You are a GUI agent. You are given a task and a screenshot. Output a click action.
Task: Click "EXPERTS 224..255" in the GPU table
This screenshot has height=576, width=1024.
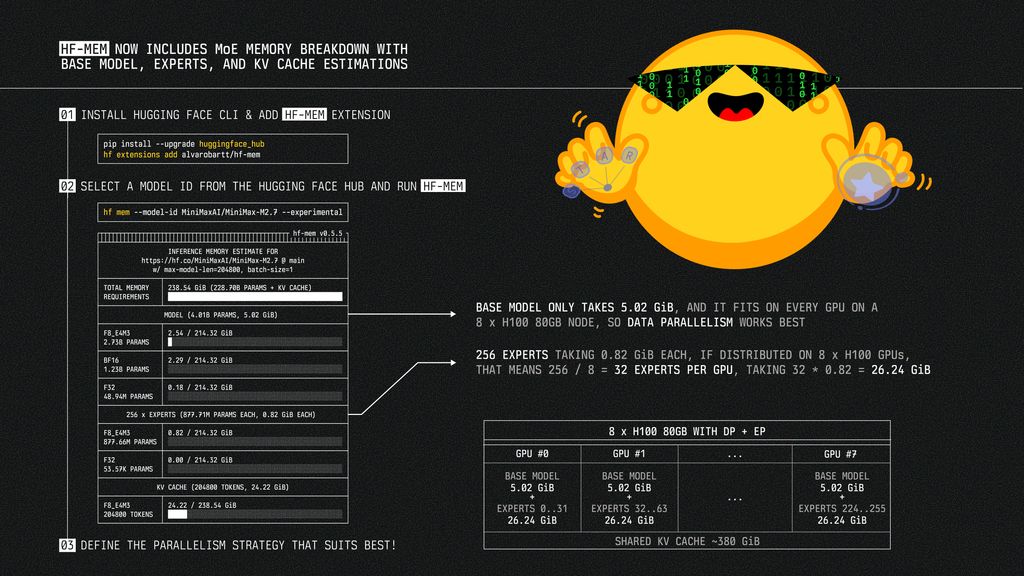(842, 508)
